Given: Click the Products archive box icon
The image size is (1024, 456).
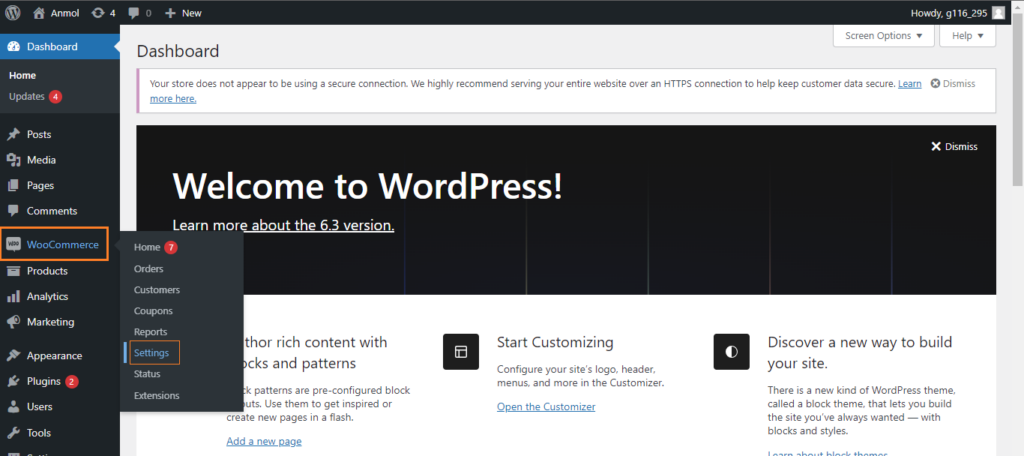Looking at the screenshot, I should pos(13,271).
